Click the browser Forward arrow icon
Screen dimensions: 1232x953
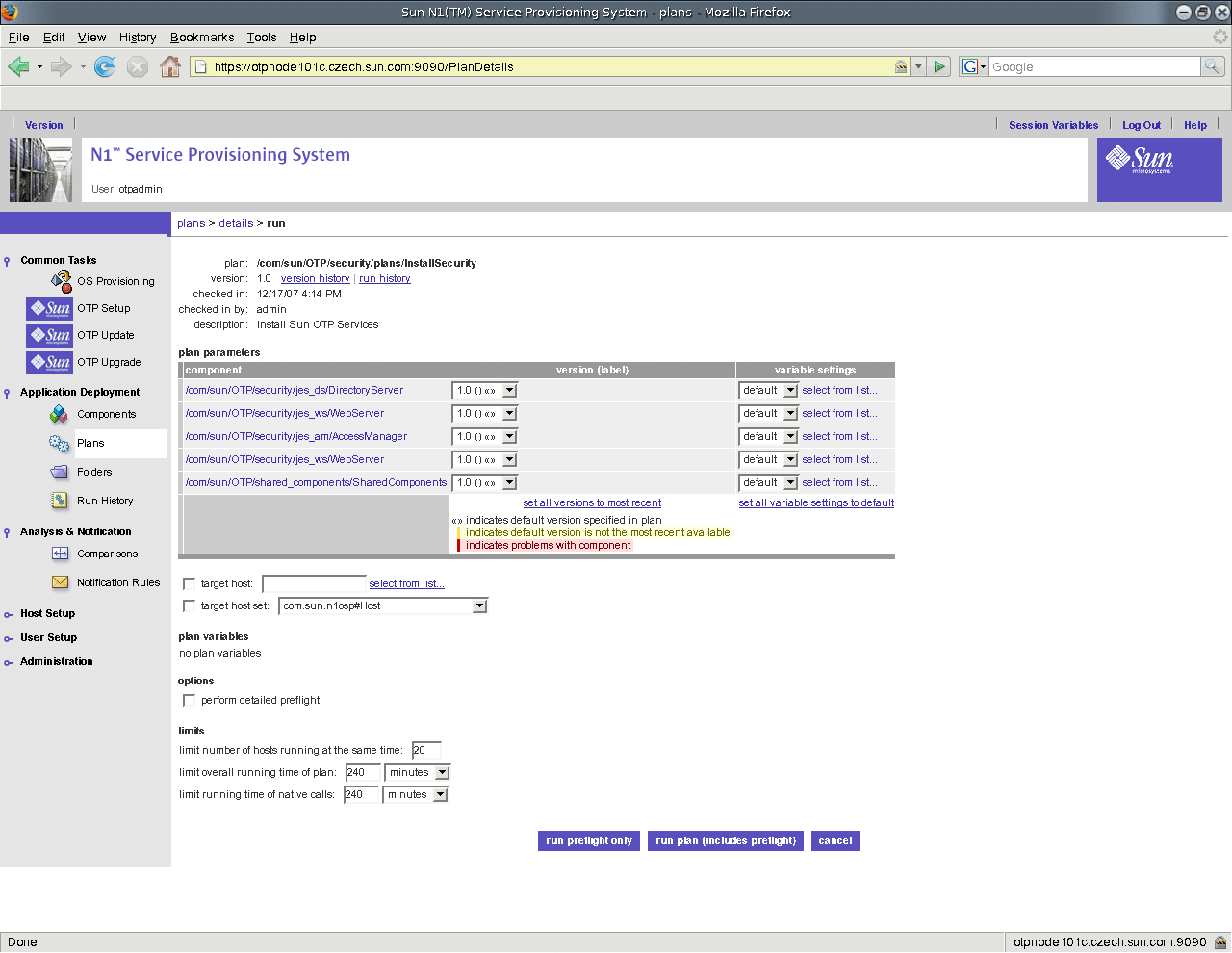pos(61,66)
